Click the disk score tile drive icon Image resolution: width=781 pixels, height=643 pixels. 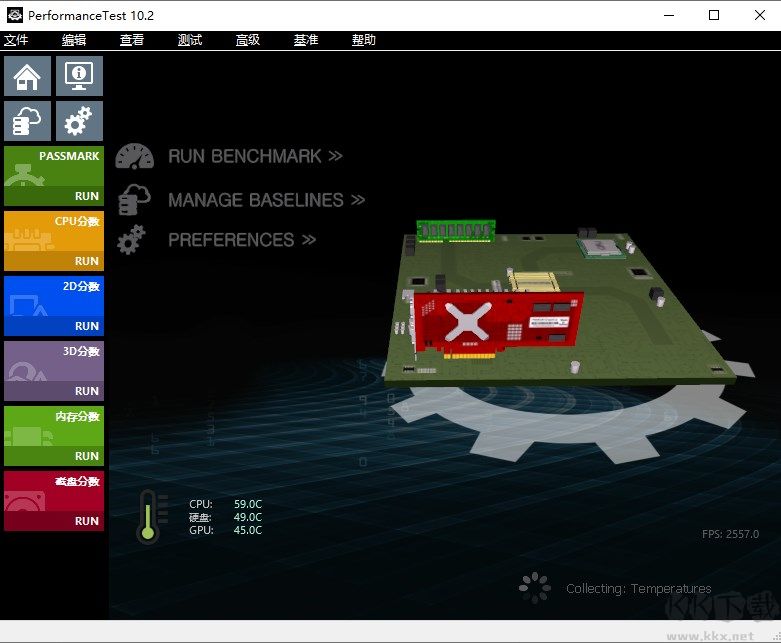point(25,501)
